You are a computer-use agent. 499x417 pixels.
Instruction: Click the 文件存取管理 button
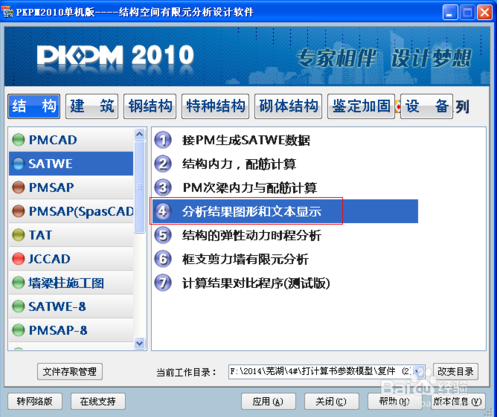tap(70, 371)
